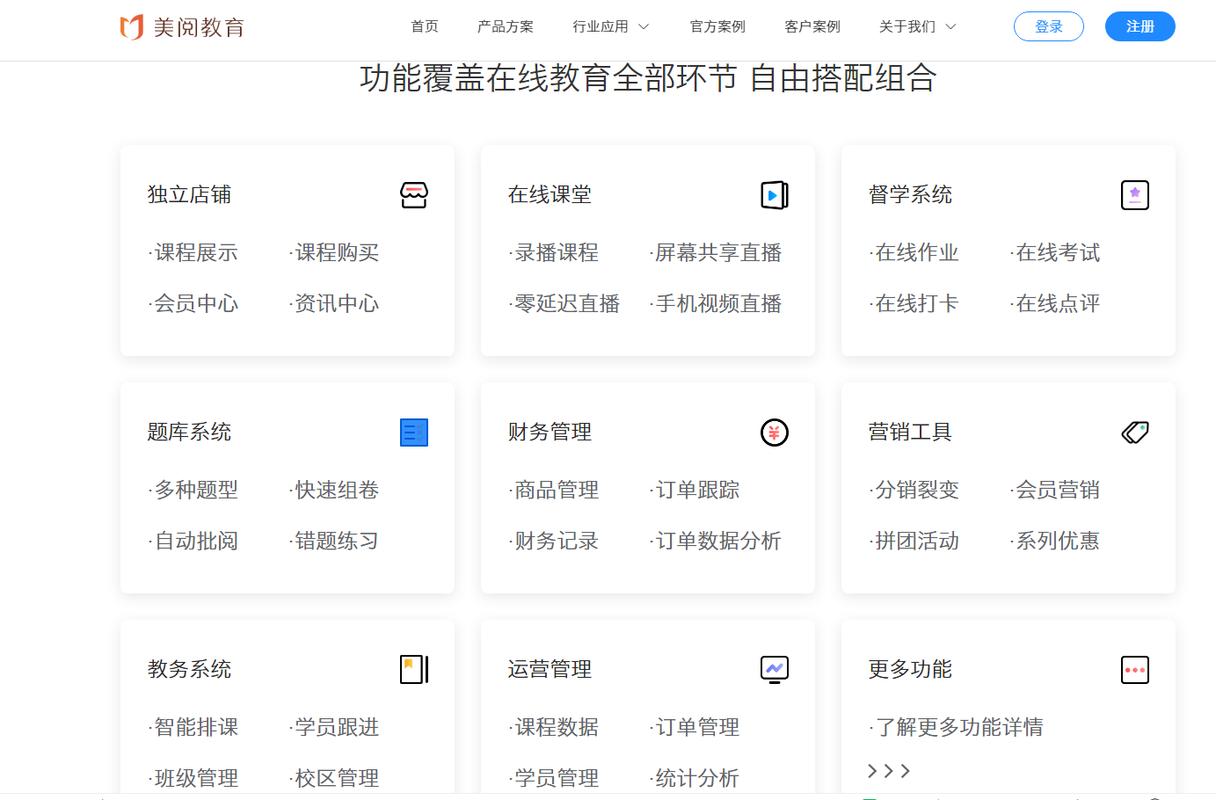Click 订单跟踪 feature text
This screenshot has height=800, width=1216.
695,490
